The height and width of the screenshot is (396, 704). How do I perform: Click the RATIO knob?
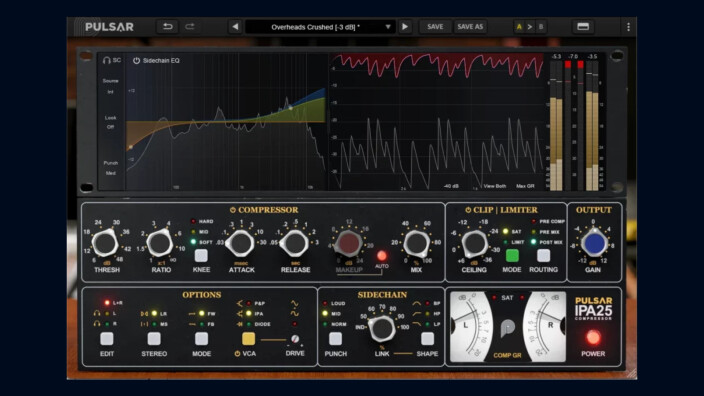[x=159, y=243]
